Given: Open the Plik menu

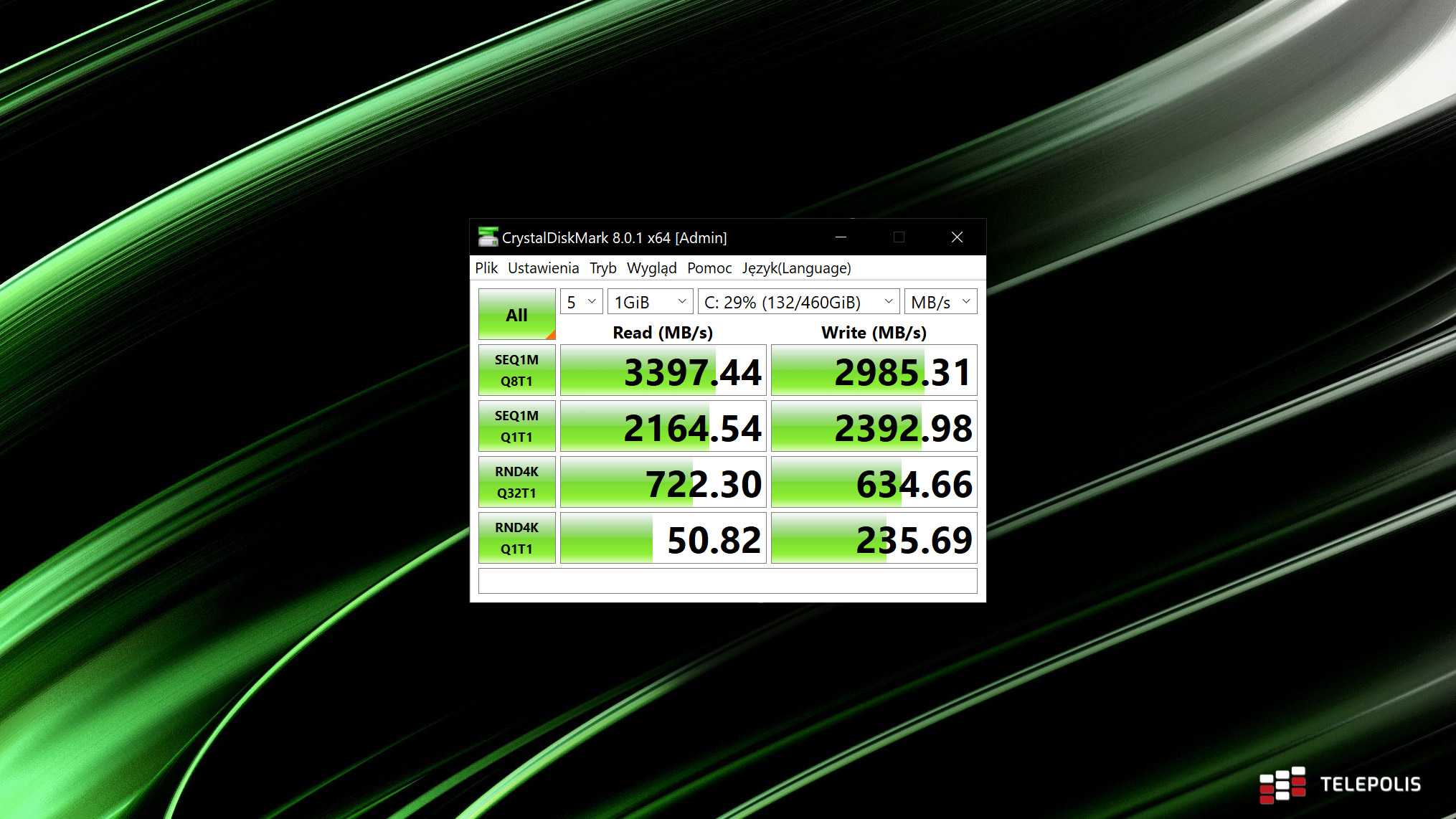Looking at the screenshot, I should (486, 268).
